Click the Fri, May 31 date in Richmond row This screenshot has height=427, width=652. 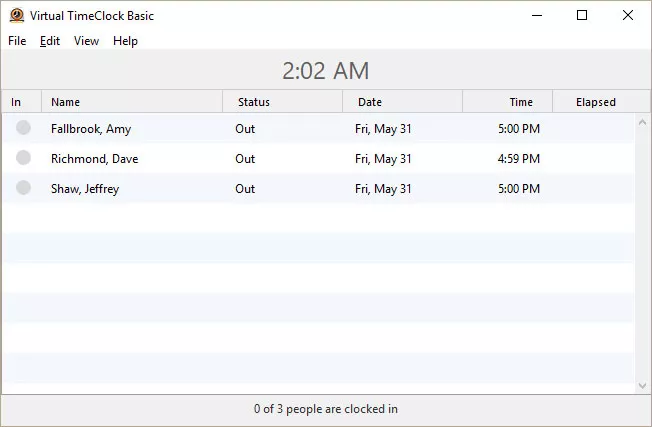pyautogui.click(x=383, y=159)
